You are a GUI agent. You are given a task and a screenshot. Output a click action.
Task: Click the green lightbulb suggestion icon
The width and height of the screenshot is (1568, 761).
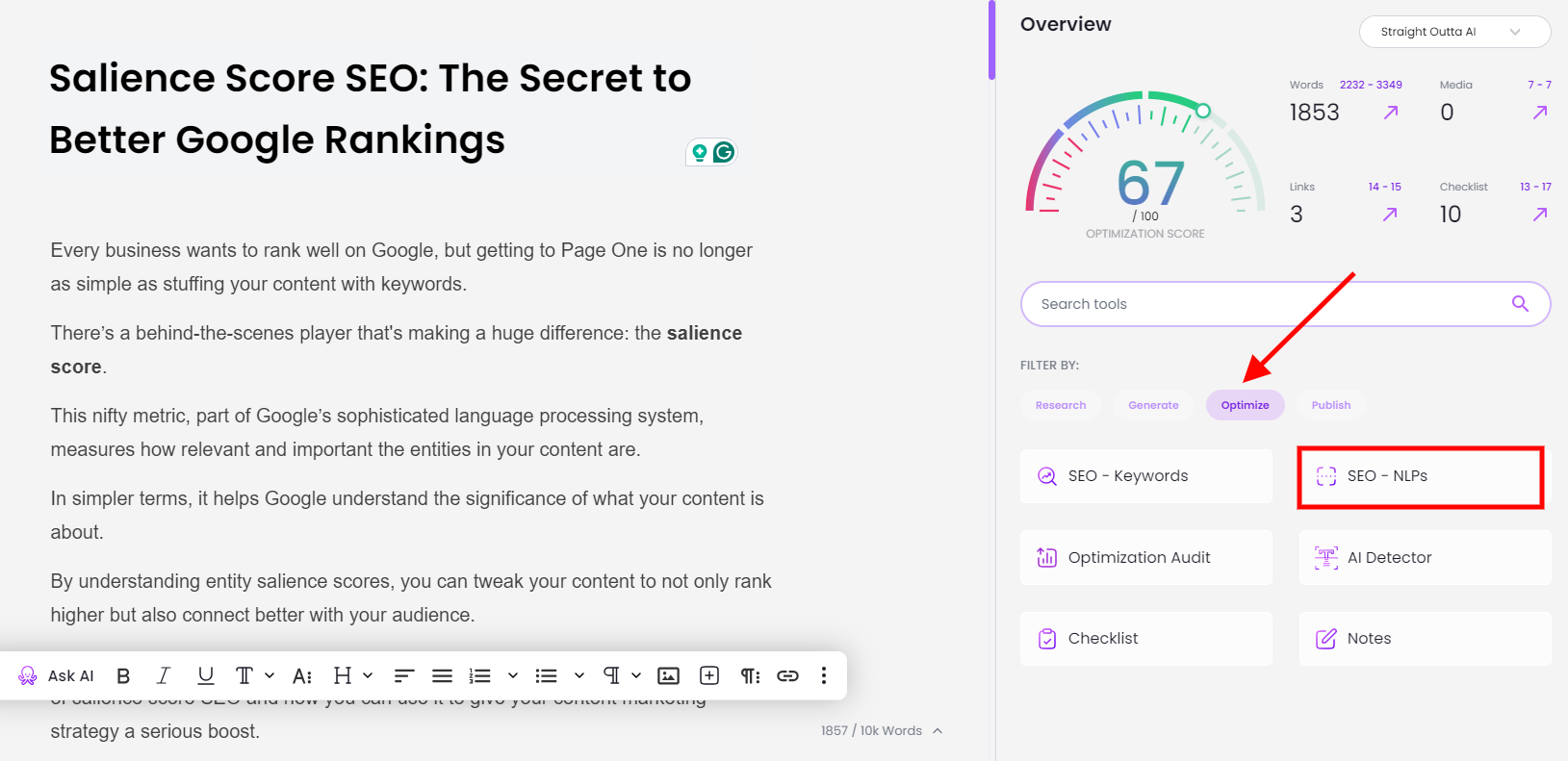(700, 152)
